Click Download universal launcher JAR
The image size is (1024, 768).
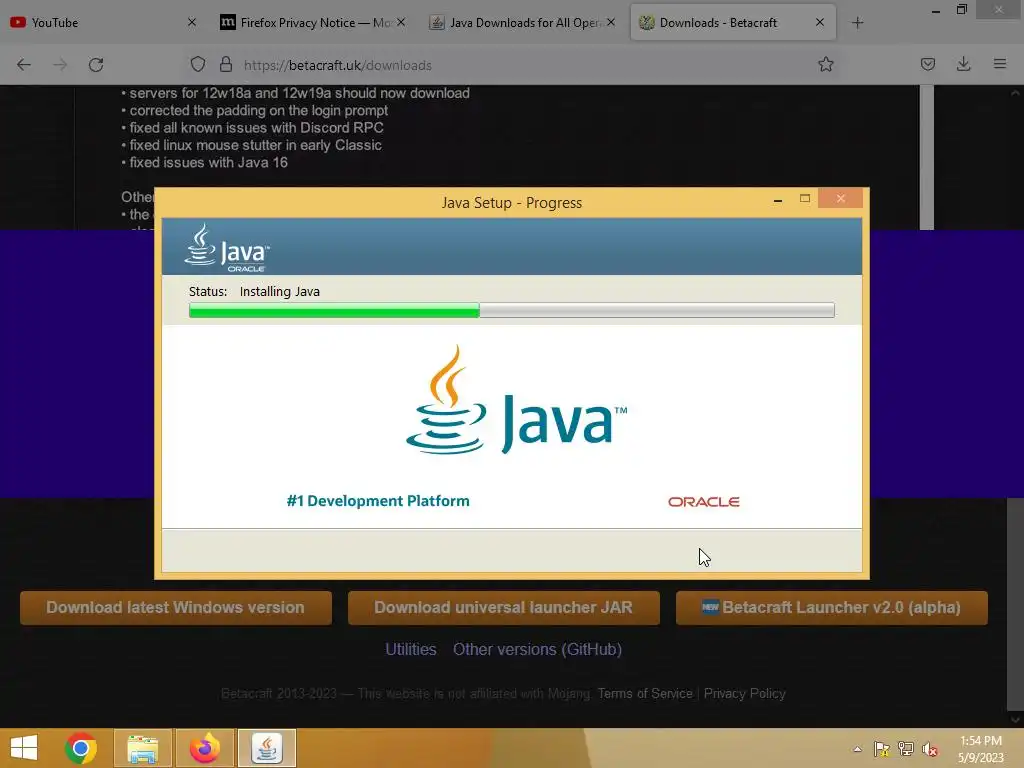point(504,608)
